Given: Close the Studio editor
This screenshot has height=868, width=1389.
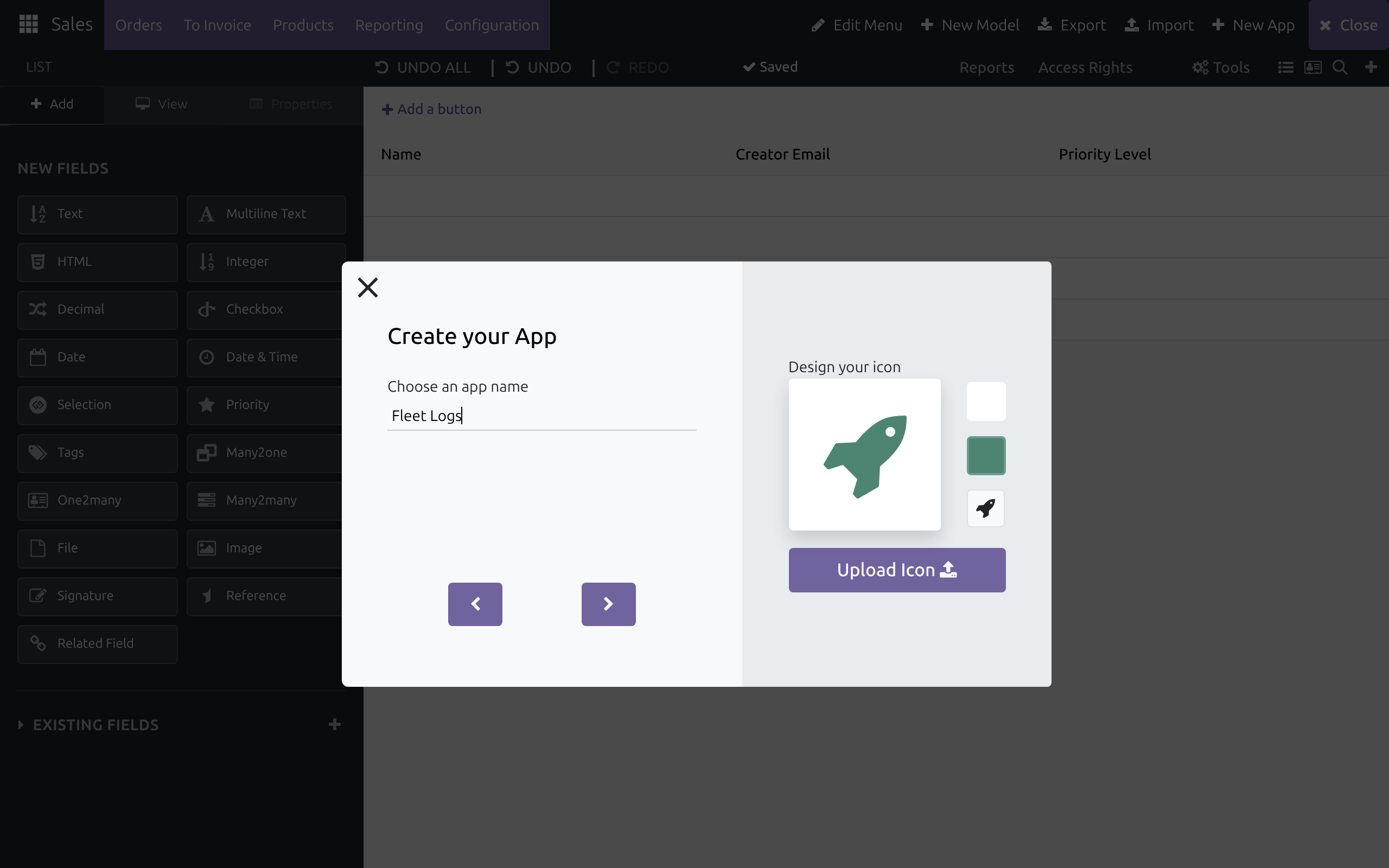Looking at the screenshot, I should tap(1348, 25).
